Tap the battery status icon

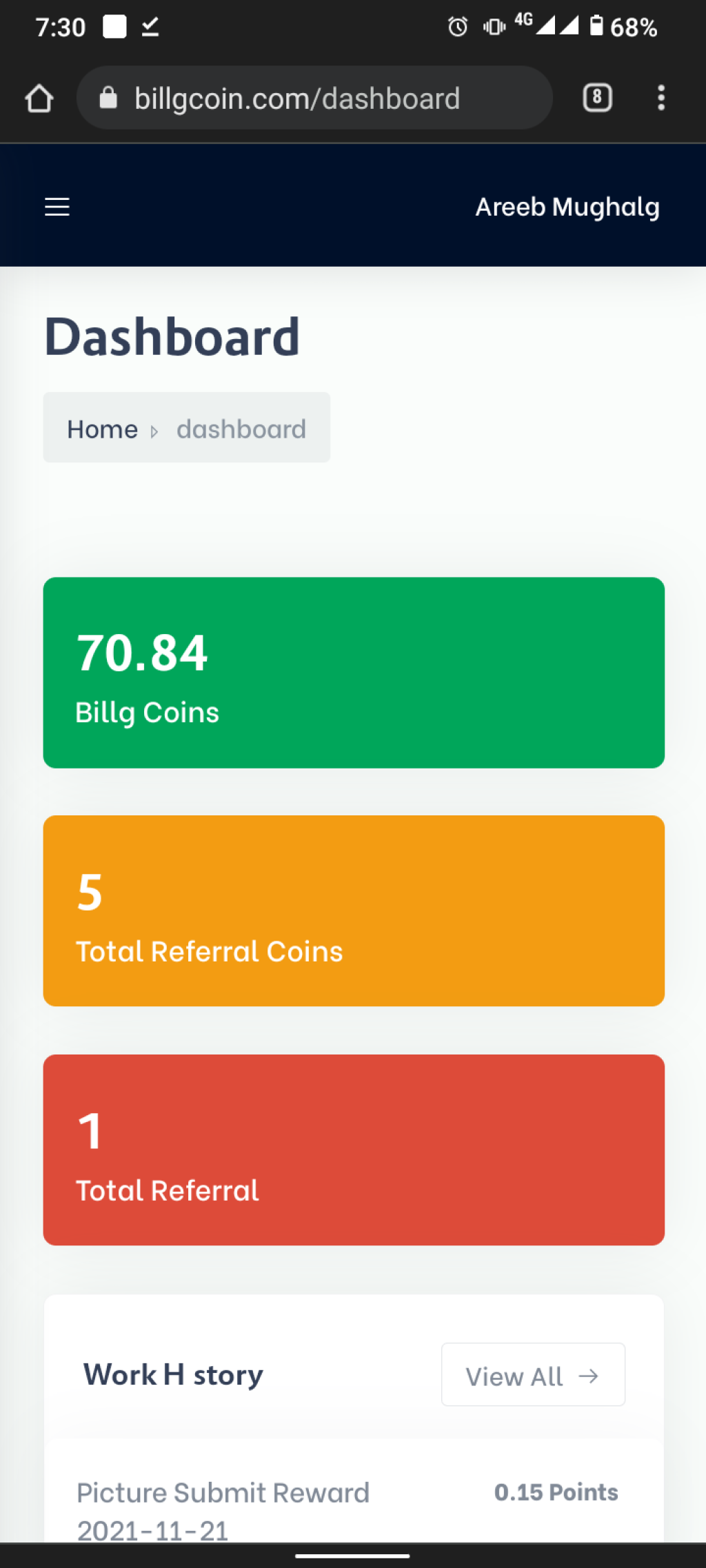pyautogui.click(x=596, y=26)
